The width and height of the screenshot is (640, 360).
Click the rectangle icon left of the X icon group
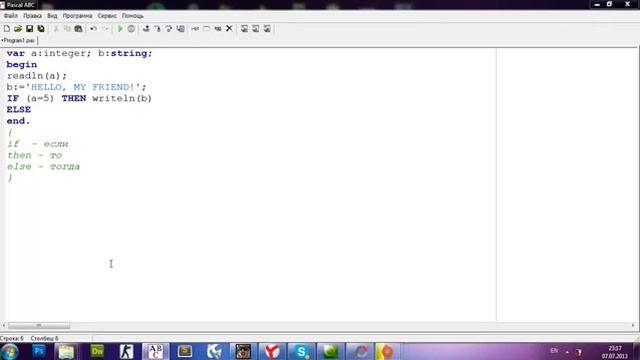(x=207, y=29)
